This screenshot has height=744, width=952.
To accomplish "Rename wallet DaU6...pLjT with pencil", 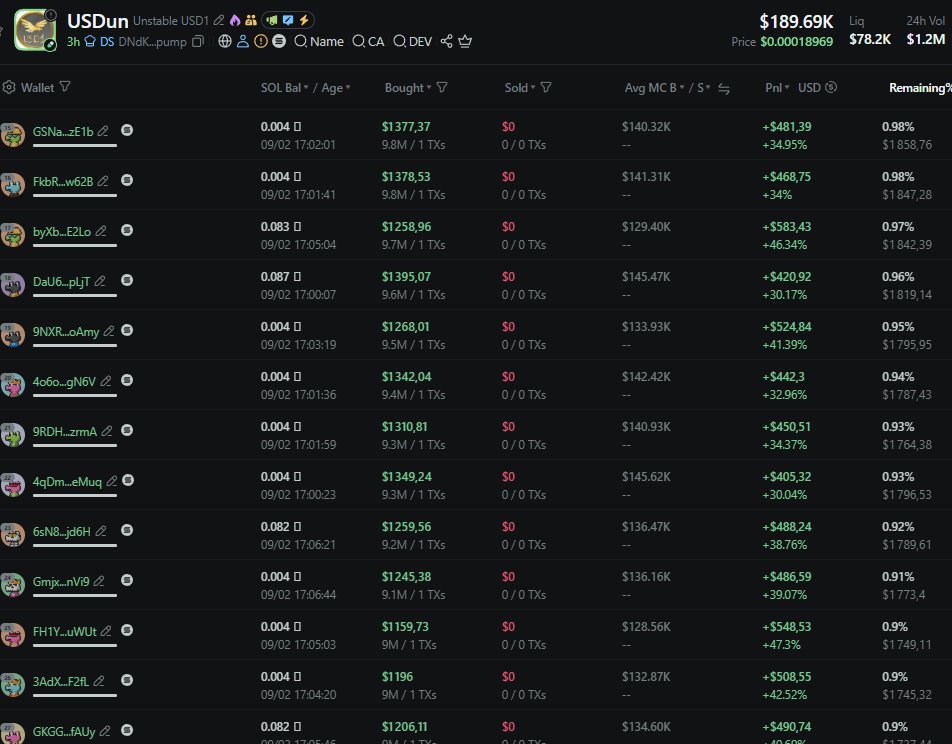I will pyautogui.click(x=100, y=281).
